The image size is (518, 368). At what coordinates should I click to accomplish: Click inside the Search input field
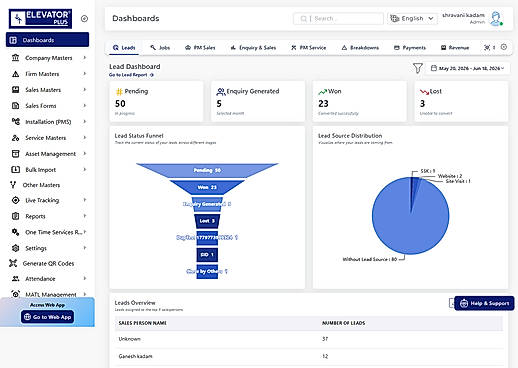click(x=338, y=19)
